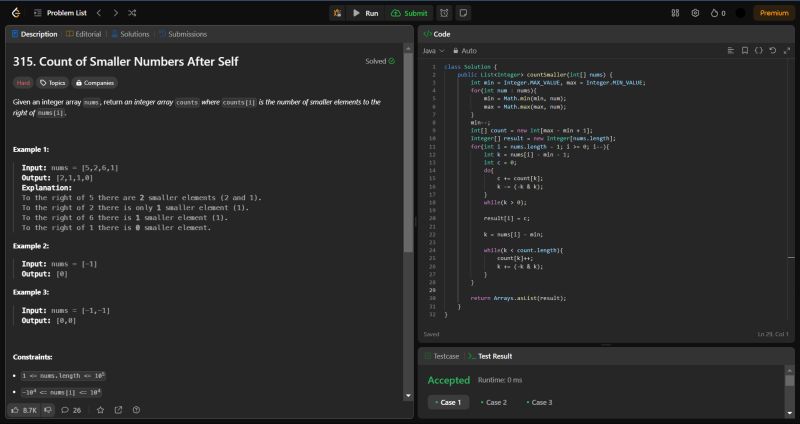This screenshot has width=800, height=424.
Task: Pick a random problem with shuffle icon
Action: point(132,13)
